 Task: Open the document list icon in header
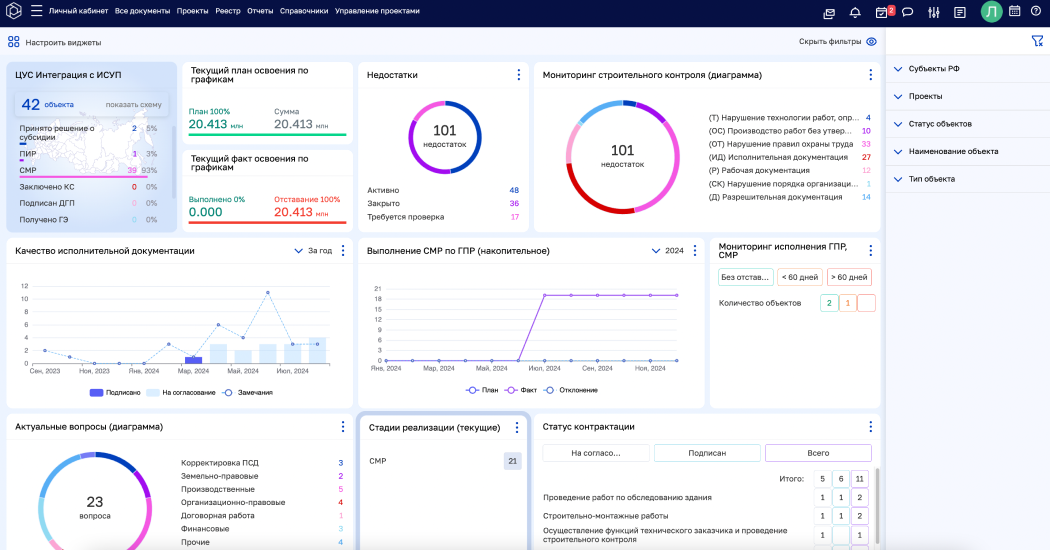click(x=960, y=13)
